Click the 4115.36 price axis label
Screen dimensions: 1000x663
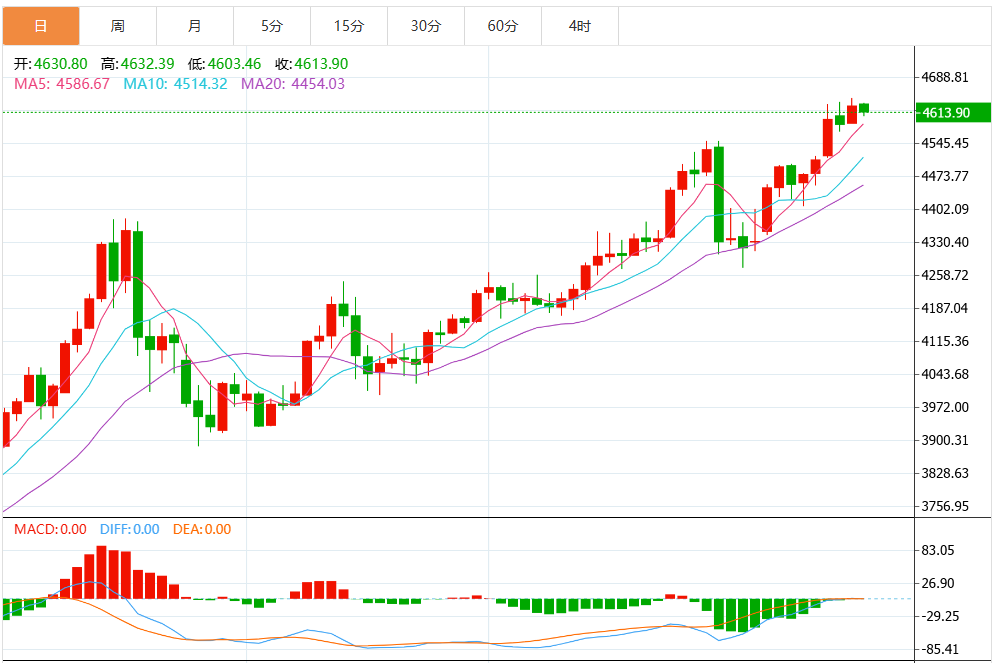(x=945, y=342)
